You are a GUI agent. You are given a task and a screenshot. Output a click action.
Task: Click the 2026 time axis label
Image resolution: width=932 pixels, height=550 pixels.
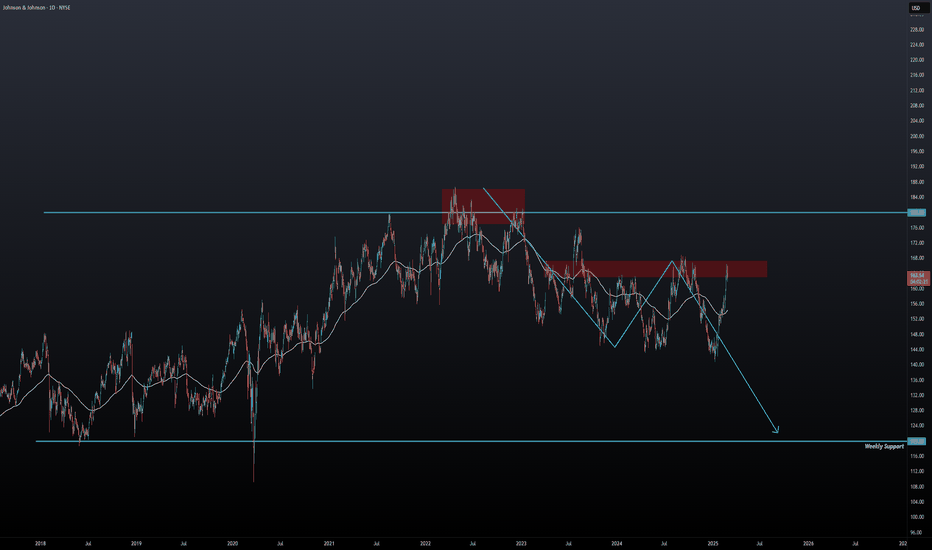click(x=808, y=543)
